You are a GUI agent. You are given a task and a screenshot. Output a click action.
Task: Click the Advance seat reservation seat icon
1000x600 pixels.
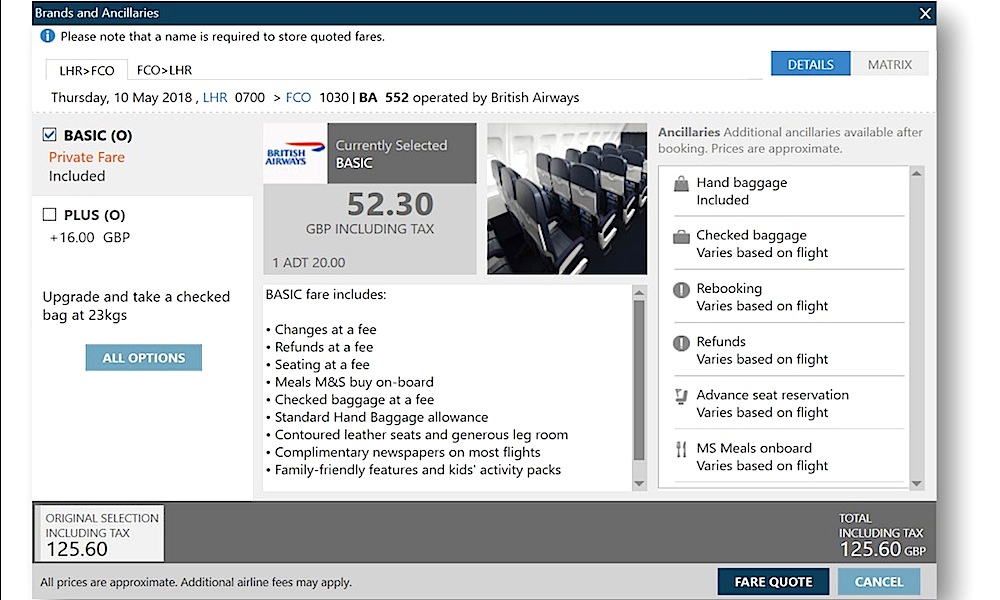point(681,396)
